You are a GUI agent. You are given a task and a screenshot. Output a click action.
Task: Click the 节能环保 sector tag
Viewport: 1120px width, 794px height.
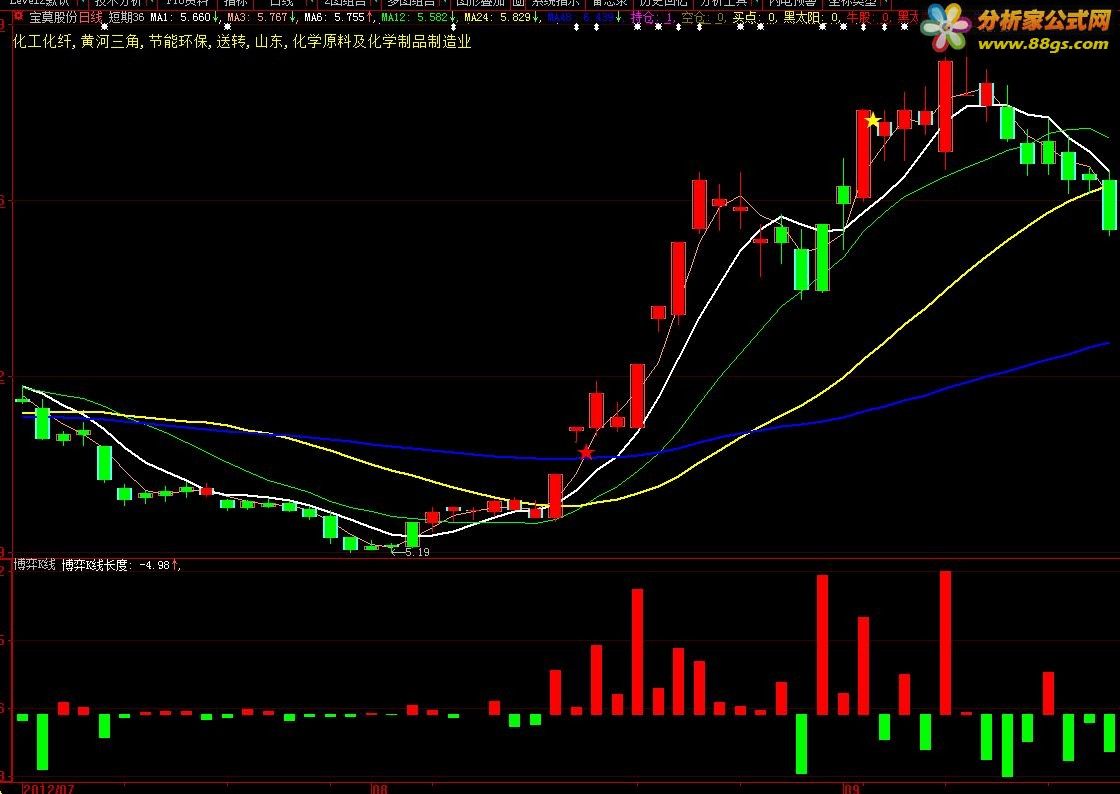(x=179, y=41)
